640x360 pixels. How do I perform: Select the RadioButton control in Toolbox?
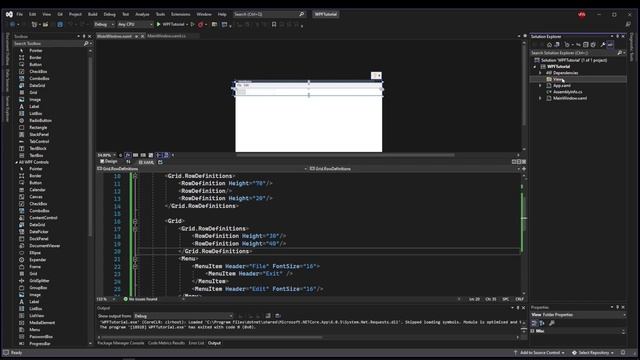(x=40, y=120)
